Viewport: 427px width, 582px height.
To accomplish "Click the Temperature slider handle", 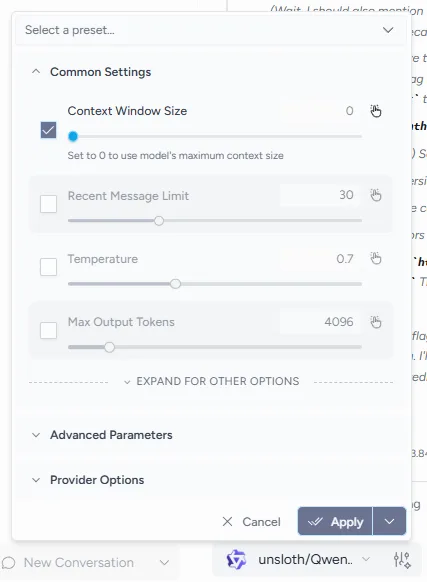I will point(176,284).
